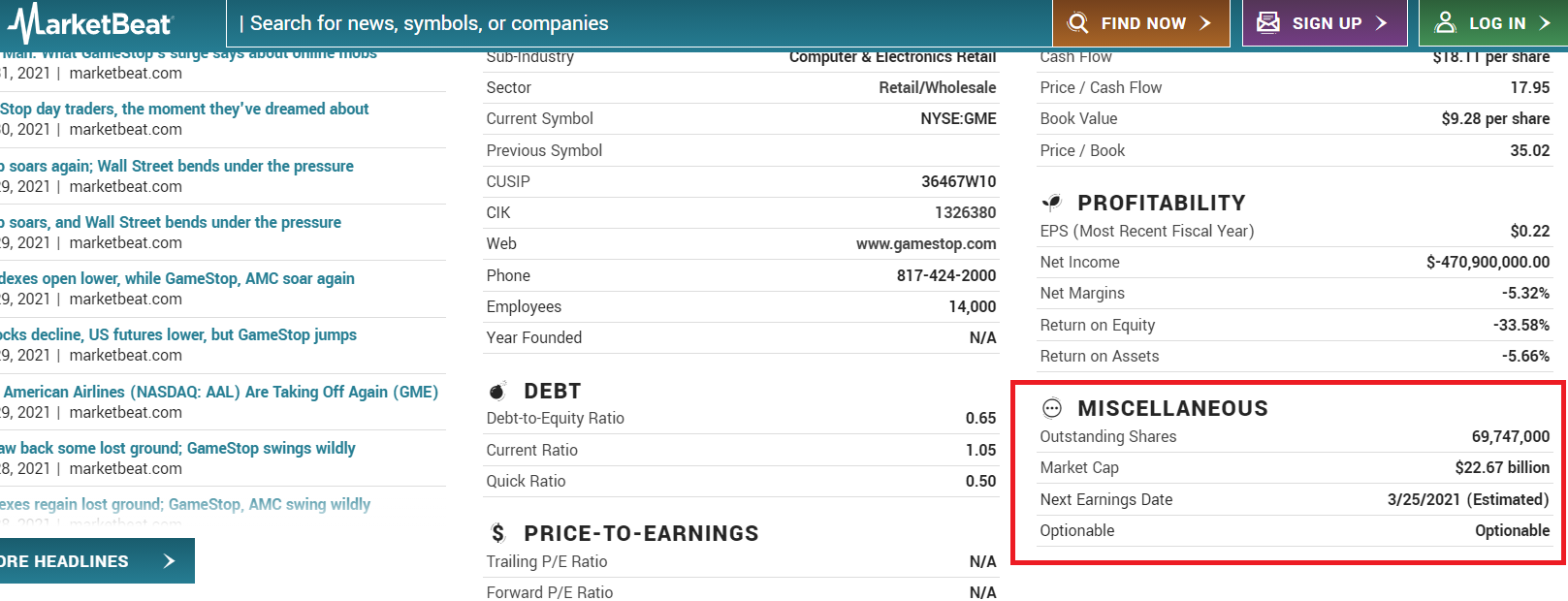Image resolution: width=1568 pixels, height=601 pixels.
Task: Click the Miscellaneous section ellipsis icon
Action: coord(1052,408)
